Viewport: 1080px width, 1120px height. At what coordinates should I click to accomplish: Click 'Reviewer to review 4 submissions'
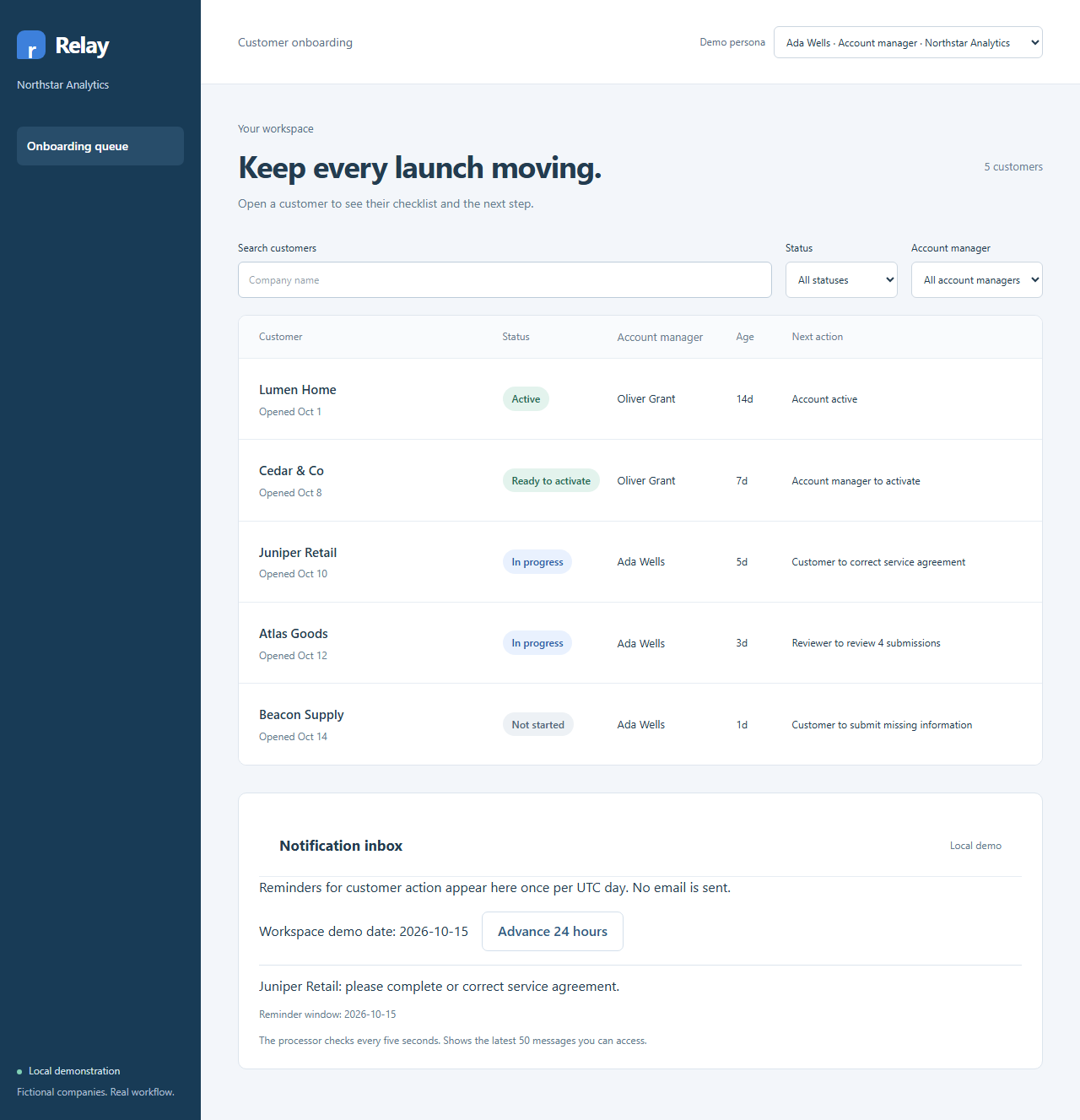[866, 643]
